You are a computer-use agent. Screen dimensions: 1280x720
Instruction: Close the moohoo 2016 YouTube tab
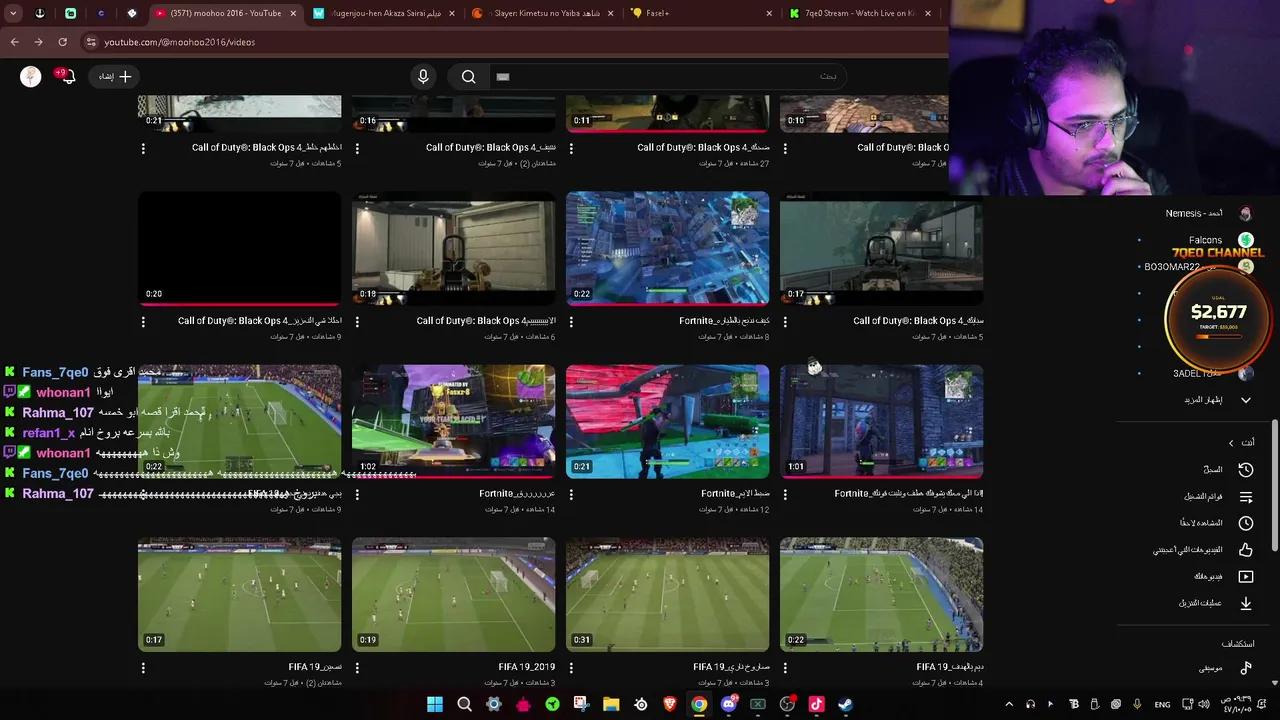click(x=294, y=13)
